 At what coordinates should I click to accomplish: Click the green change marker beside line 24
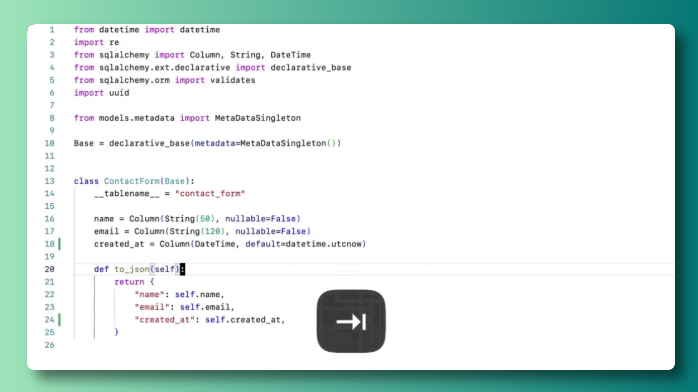tap(60, 319)
